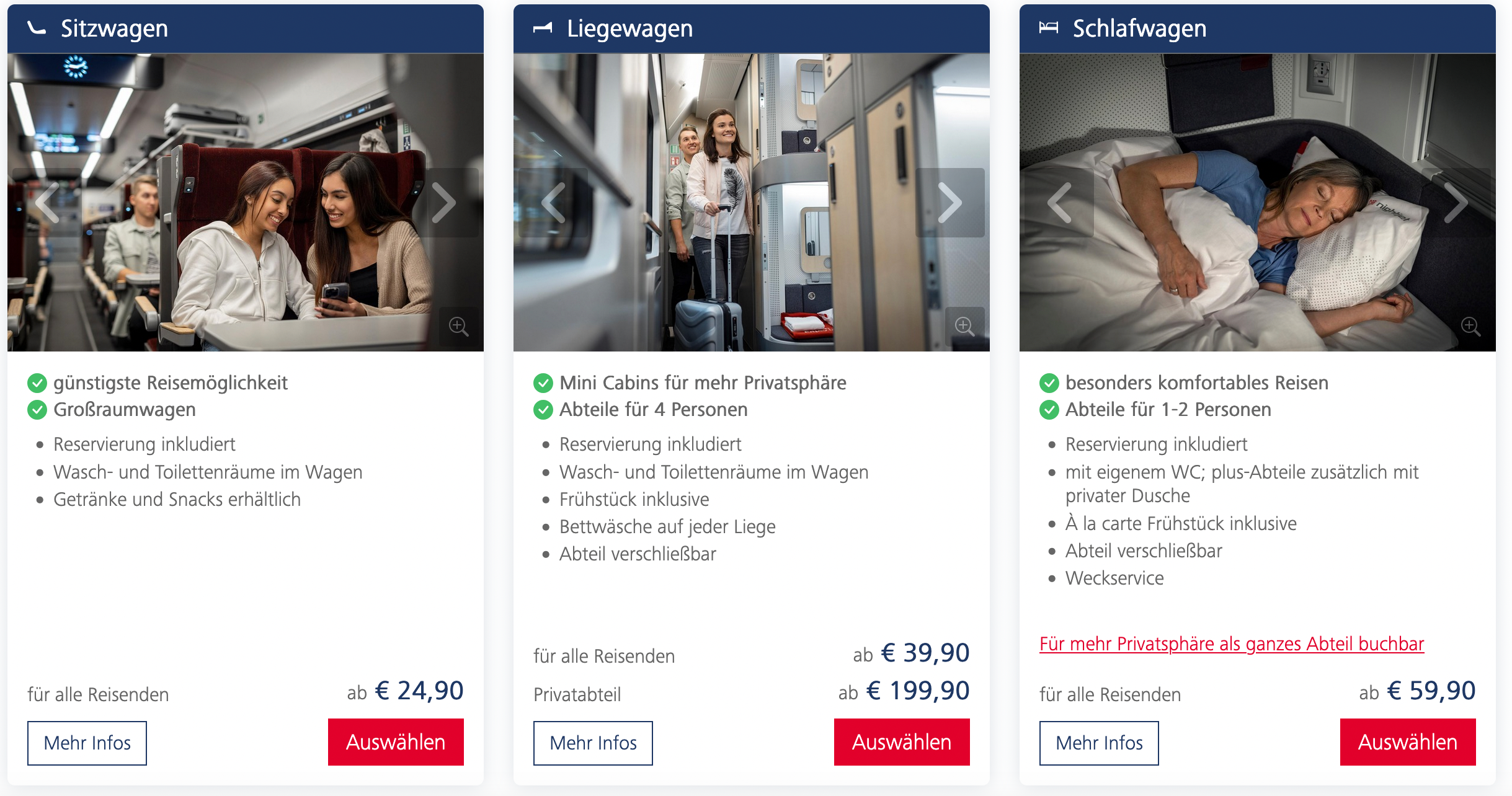Screen dimensions: 1512x796
Task: Go back one Schlafwagen gallery image
Action: 1059,203
